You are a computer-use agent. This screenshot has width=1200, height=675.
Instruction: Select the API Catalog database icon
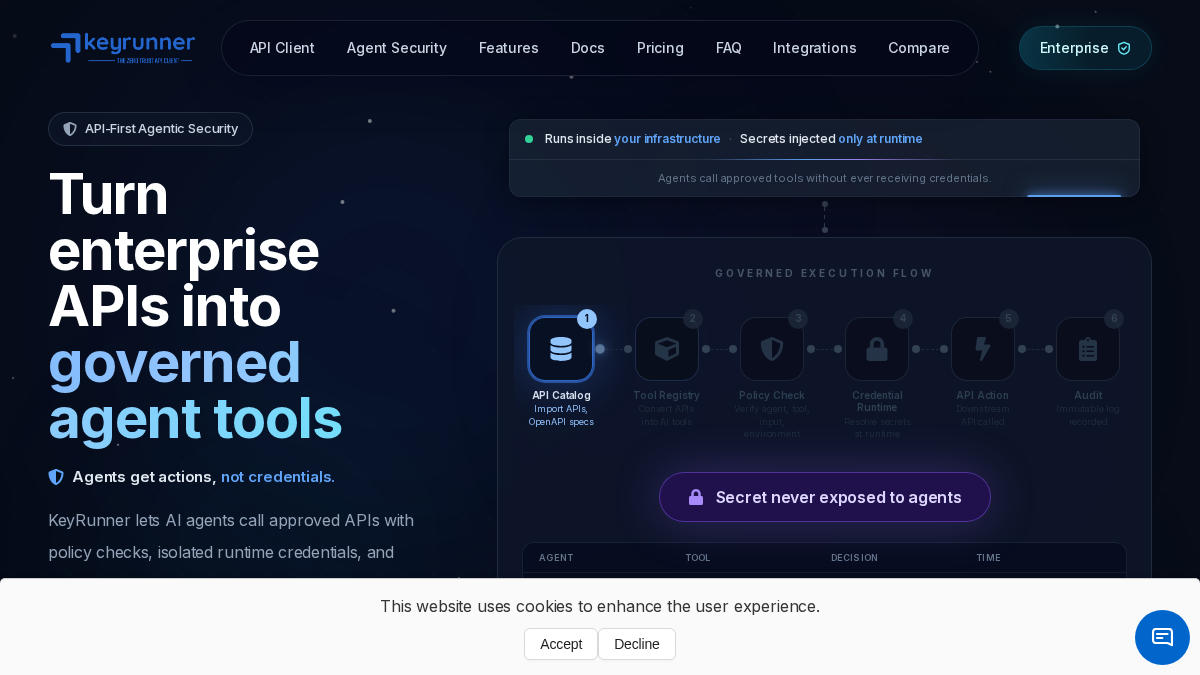(x=561, y=349)
